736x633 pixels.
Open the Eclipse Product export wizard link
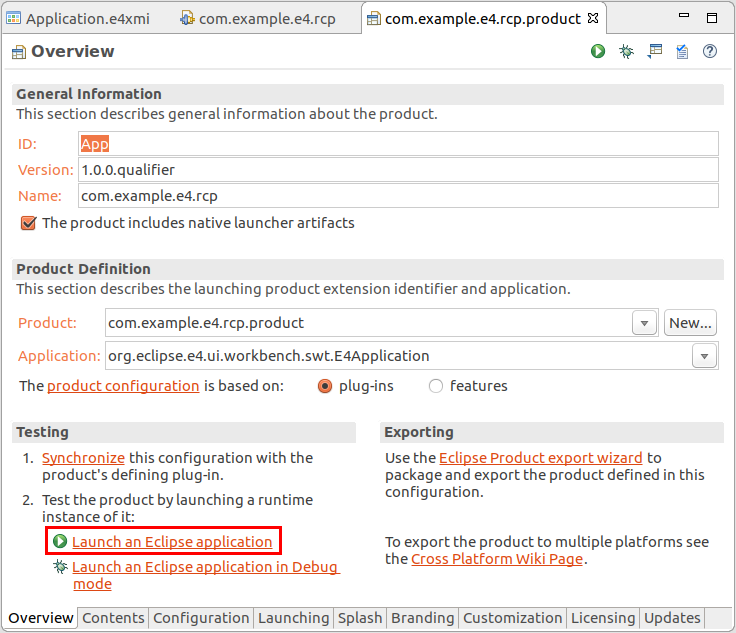point(540,458)
